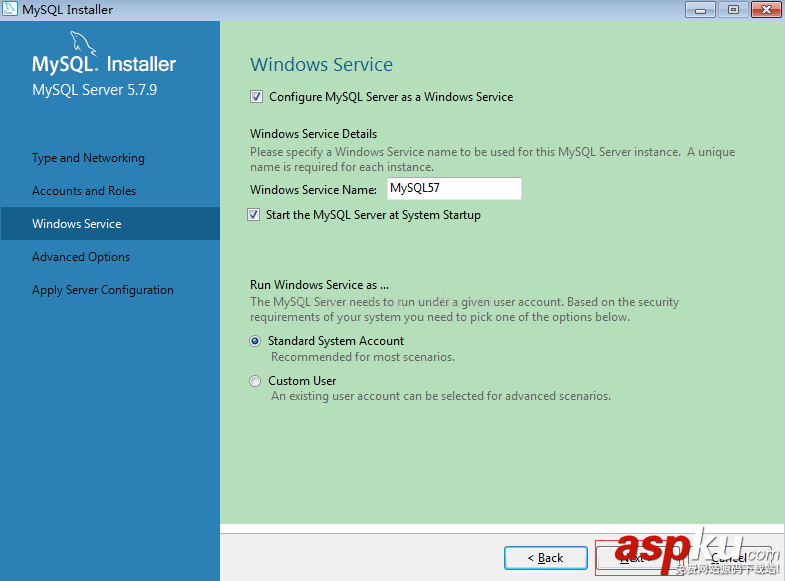Click the 'Windows Service Name:' label
The image size is (785, 581).
point(313,190)
